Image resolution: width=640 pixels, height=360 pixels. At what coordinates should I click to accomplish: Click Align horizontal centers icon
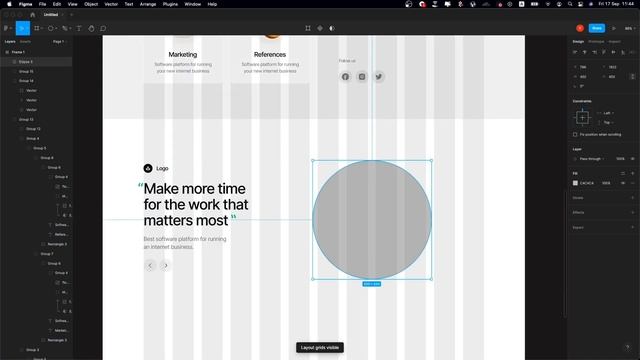(584, 52)
